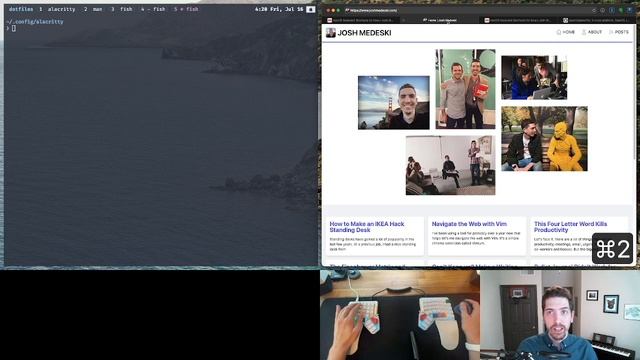The width and height of the screenshot is (640, 360).
Task: Open the photo of a presenter standing indoors
Action: pos(450,165)
